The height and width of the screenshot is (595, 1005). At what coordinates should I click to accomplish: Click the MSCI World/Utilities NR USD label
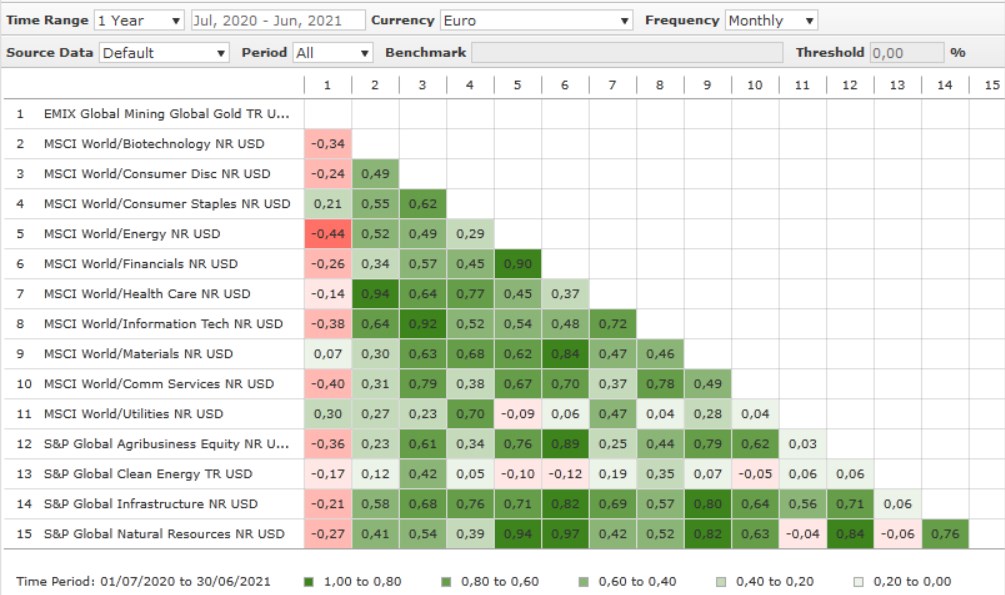[133, 414]
